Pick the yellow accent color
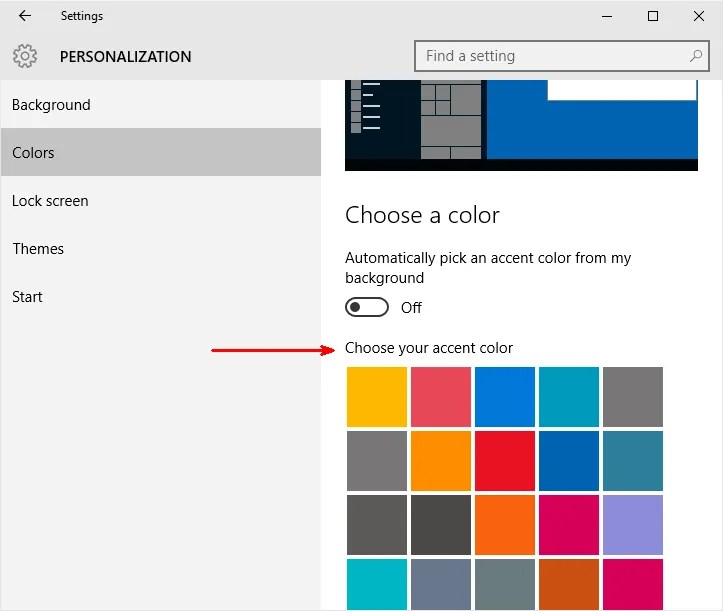The height and width of the screenshot is (611, 723). (377, 397)
